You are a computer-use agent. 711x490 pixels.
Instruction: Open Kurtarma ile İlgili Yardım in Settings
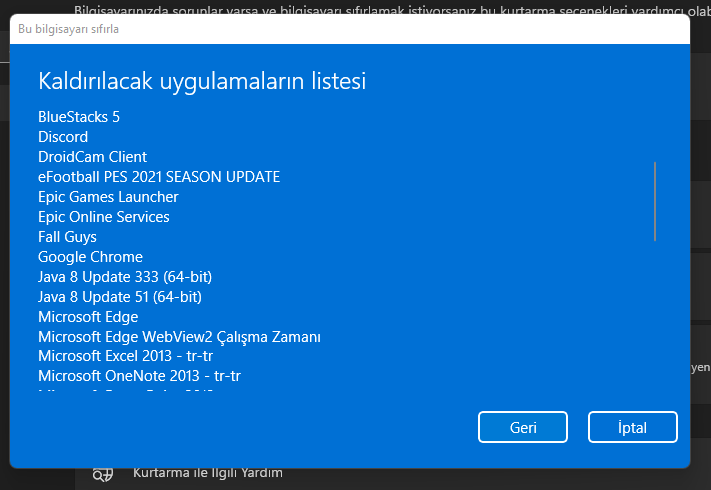click(208, 473)
